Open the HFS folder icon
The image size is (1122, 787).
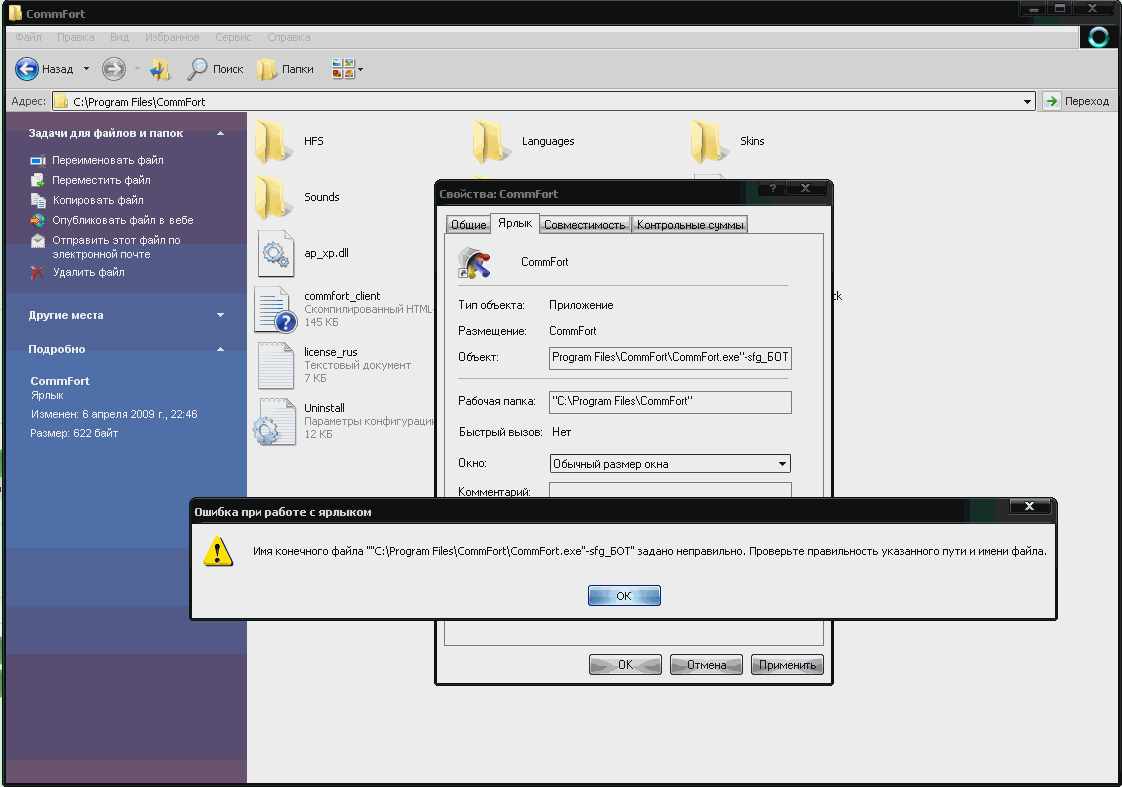(273, 141)
